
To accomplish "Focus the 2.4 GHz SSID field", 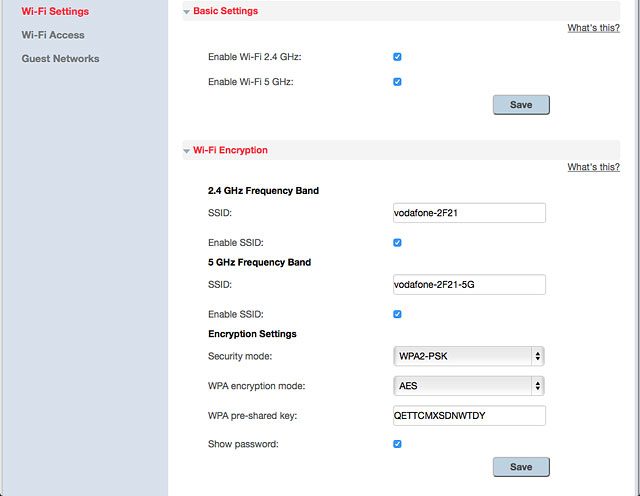I will 469,213.
